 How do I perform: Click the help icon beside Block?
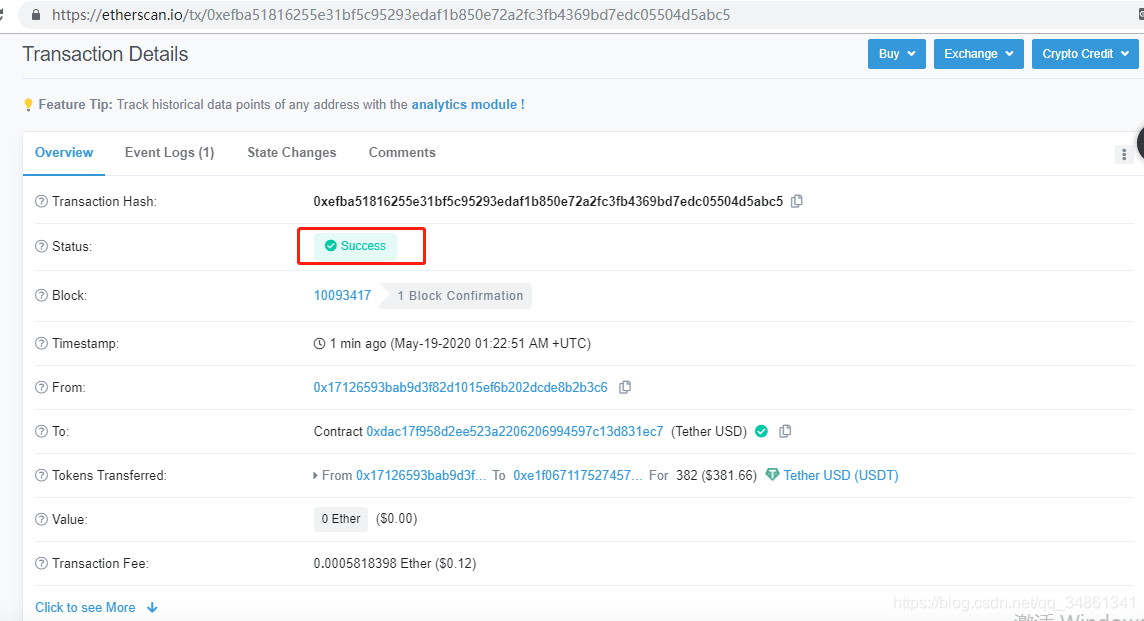(42, 296)
